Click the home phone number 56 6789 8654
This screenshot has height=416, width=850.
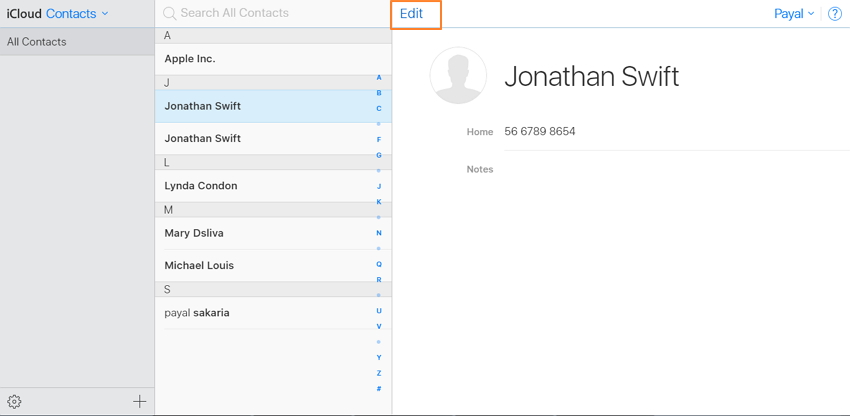pos(540,132)
